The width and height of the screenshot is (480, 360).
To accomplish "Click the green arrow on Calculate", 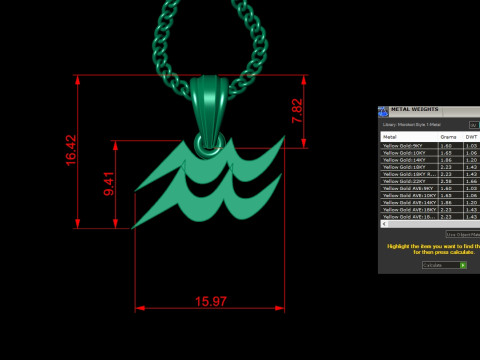I will [463, 265].
